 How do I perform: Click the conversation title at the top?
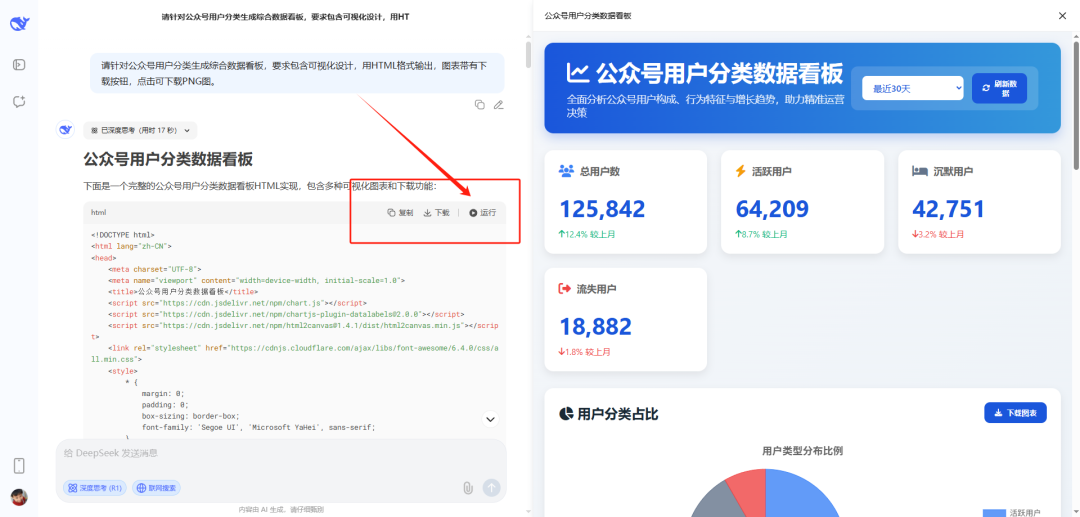pos(285,16)
